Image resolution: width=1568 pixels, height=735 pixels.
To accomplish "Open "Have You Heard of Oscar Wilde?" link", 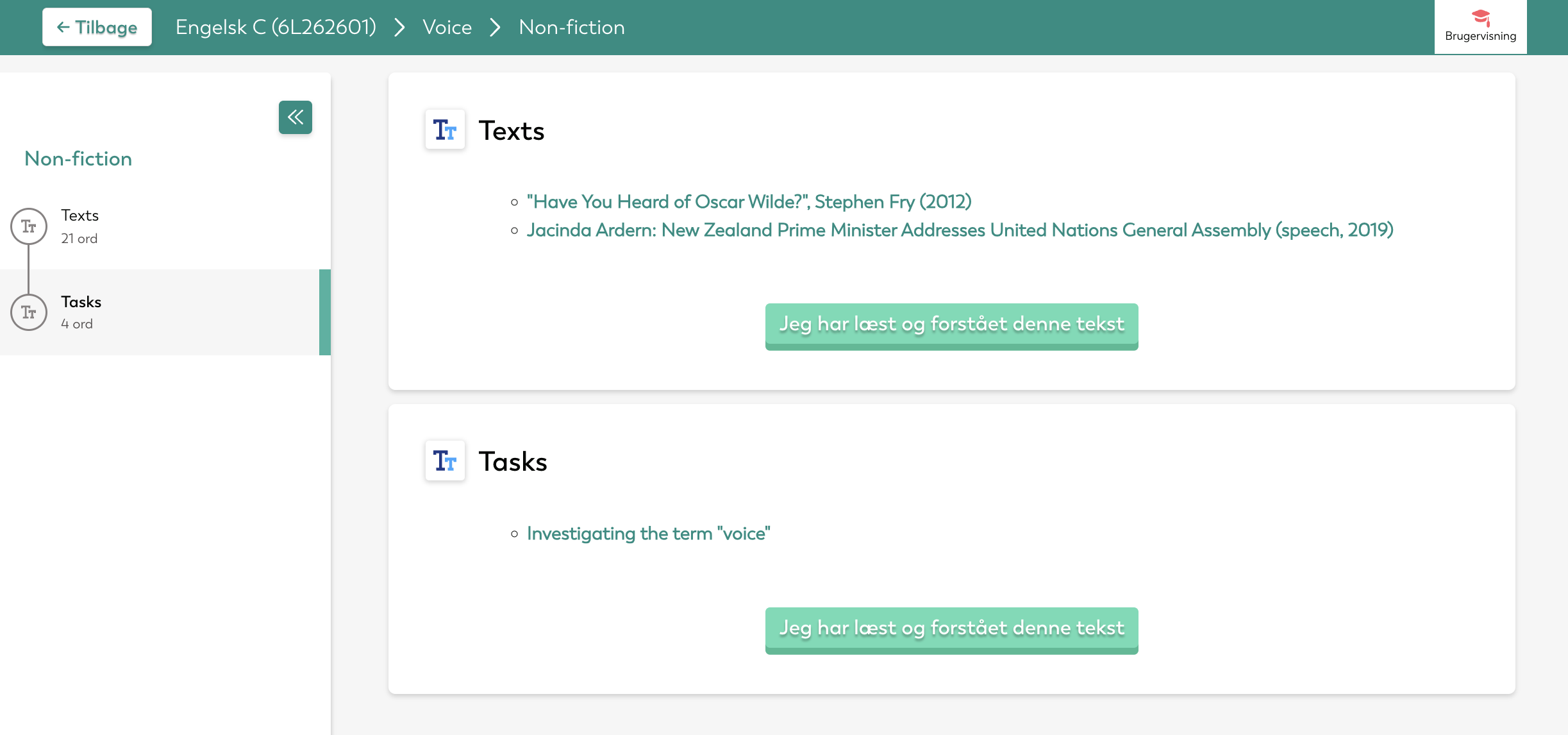I will click(749, 202).
